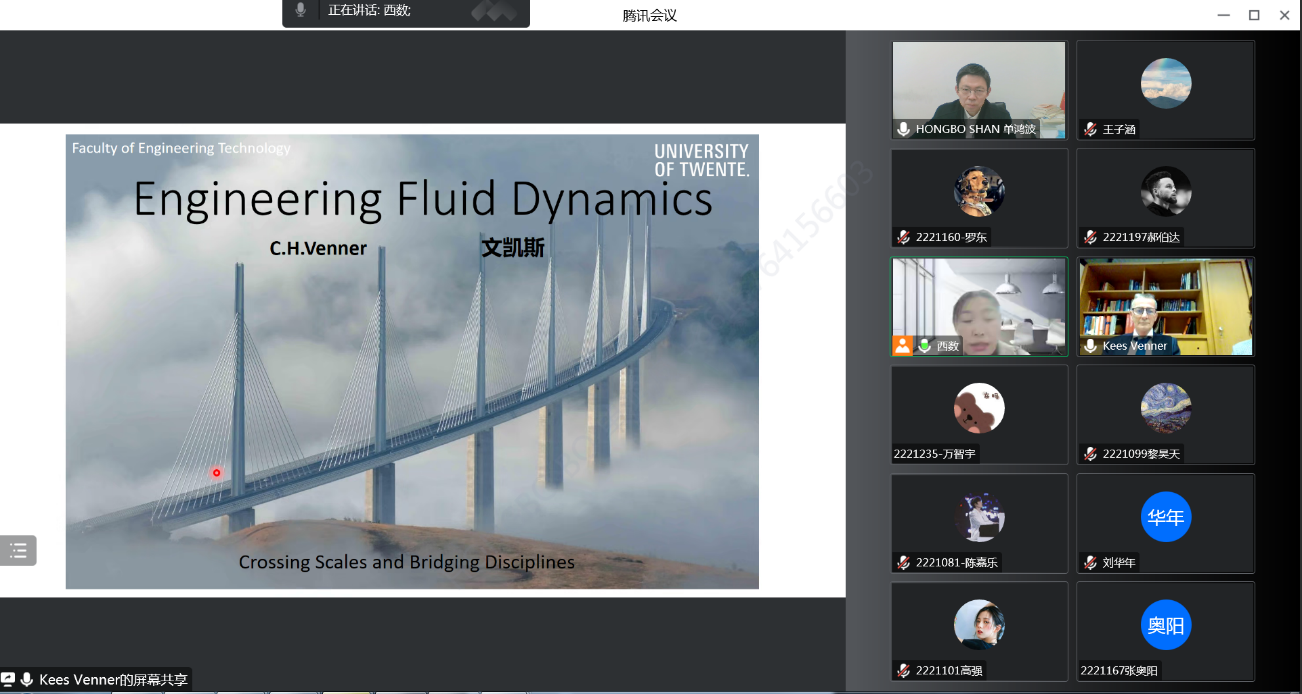Maximize the Tencent Meeting window
1302x694 pixels.
1254,15
